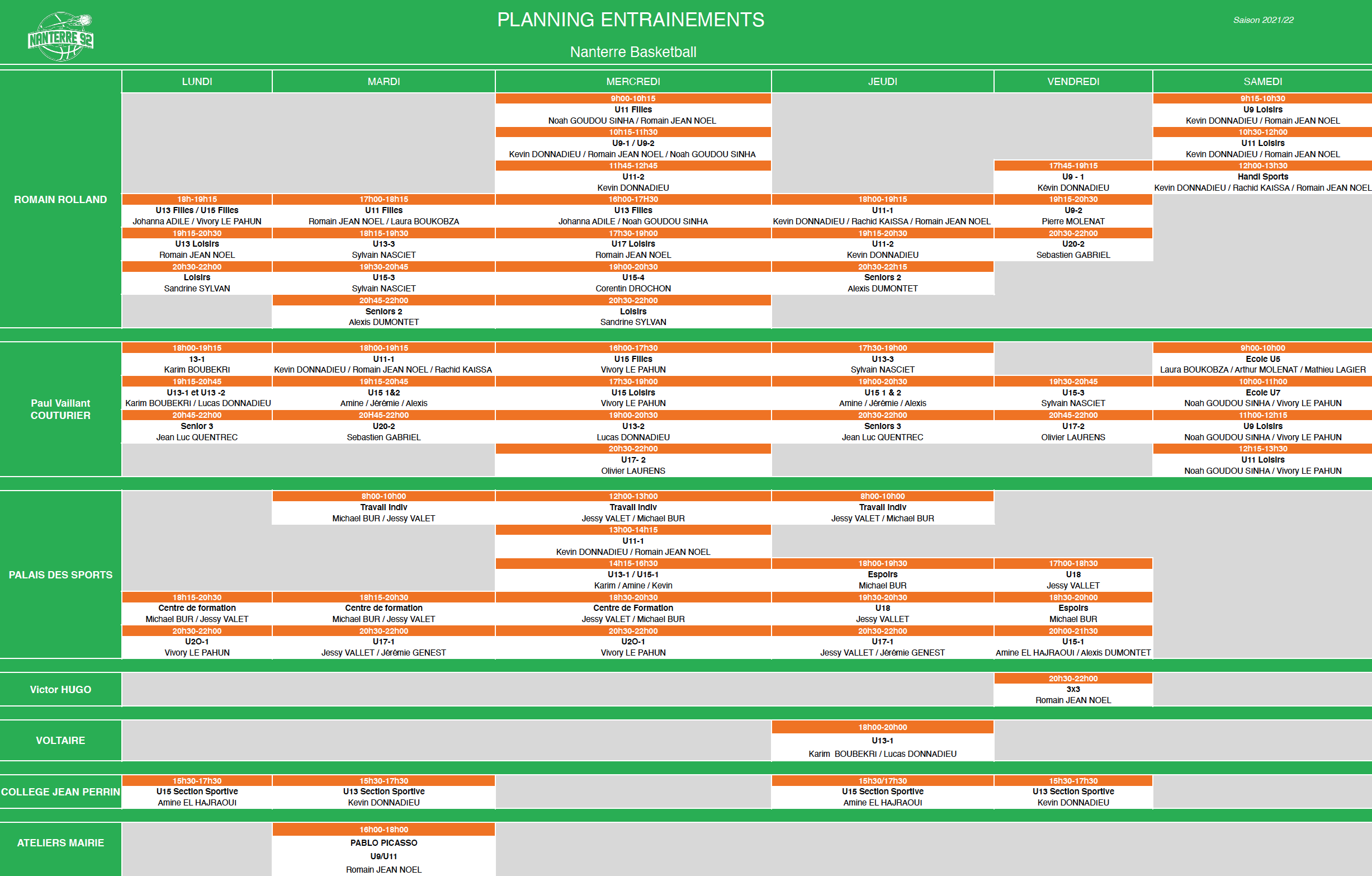Click the 9h15-10h30 Saturday time slot
This screenshot has width=1372, height=876.
(x=1262, y=98)
